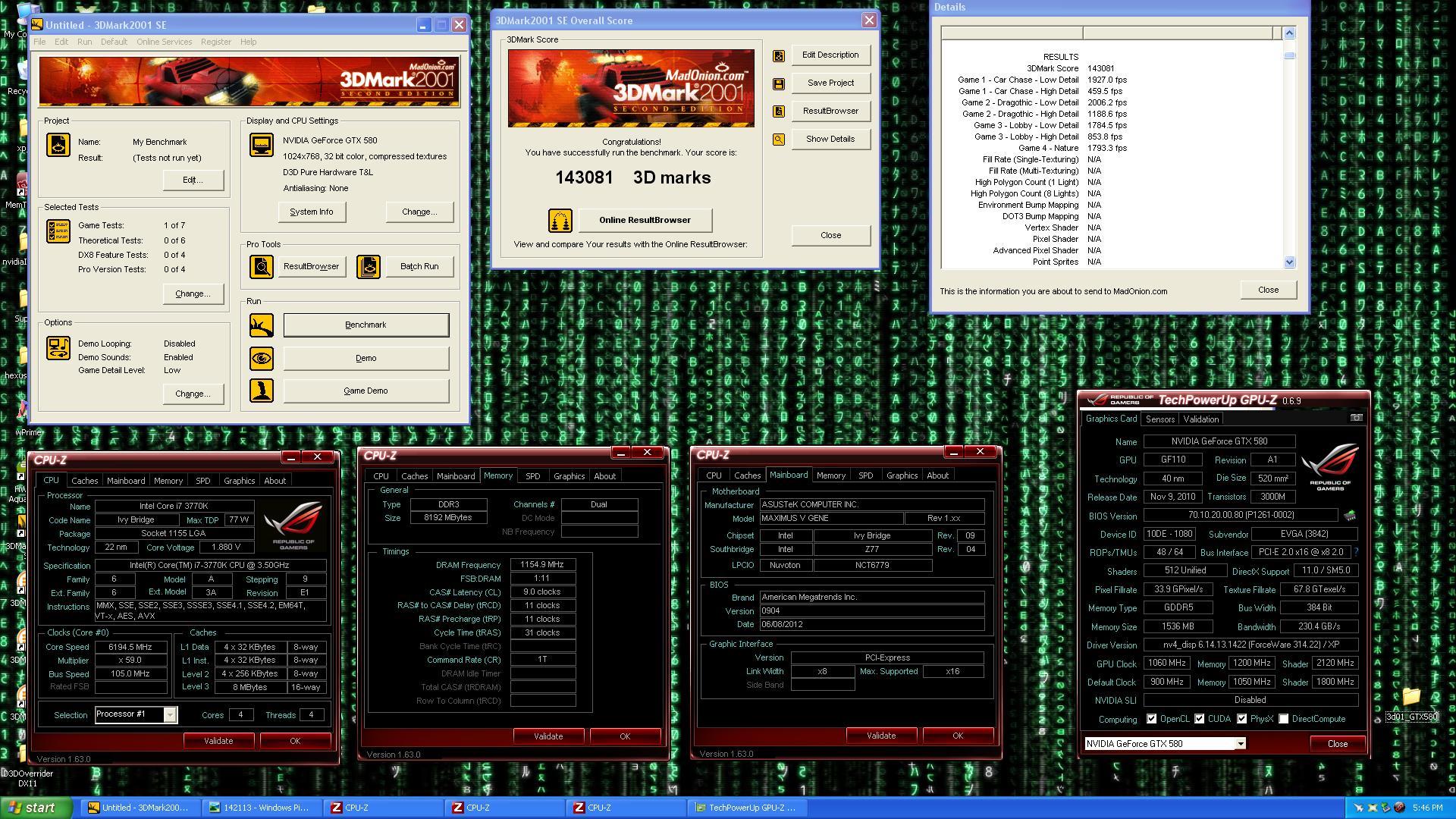The height and width of the screenshot is (819, 1456).
Task: Open the GPU-Z graphics card selector dropdown
Action: pyautogui.click(x=1241, y=744)
